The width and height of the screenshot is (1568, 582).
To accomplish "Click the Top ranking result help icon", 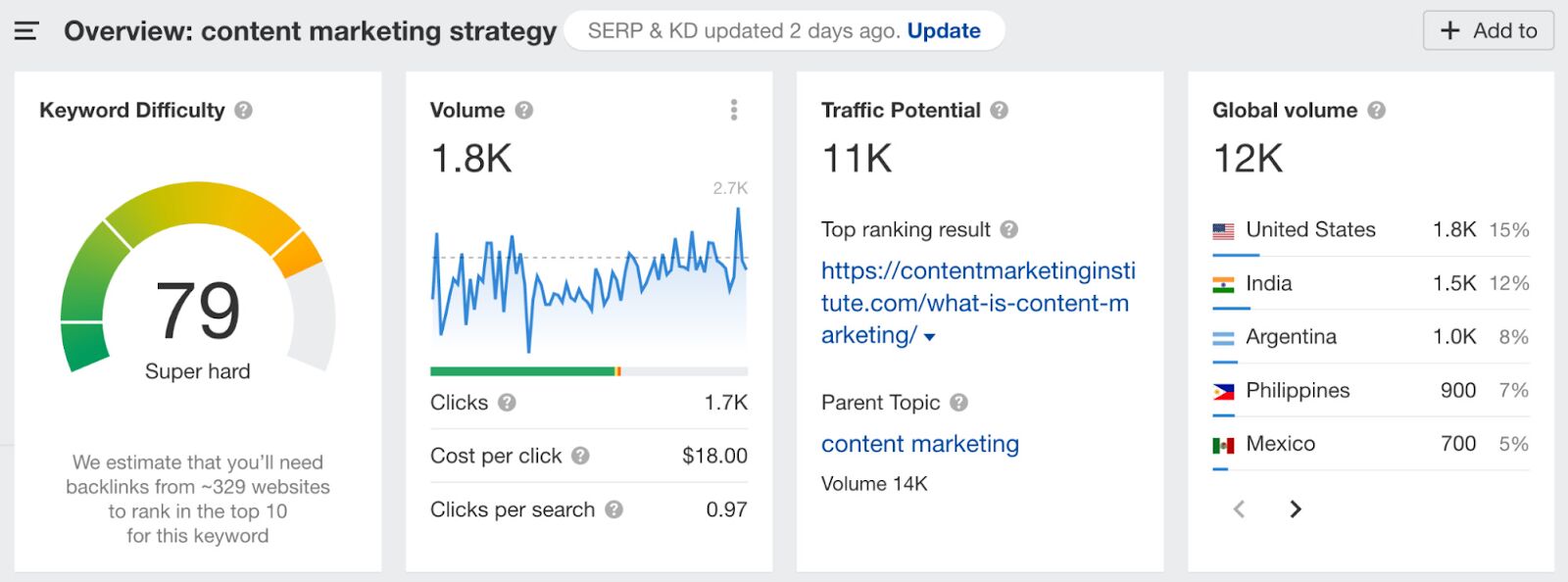I will click(x=1008, y=230).
